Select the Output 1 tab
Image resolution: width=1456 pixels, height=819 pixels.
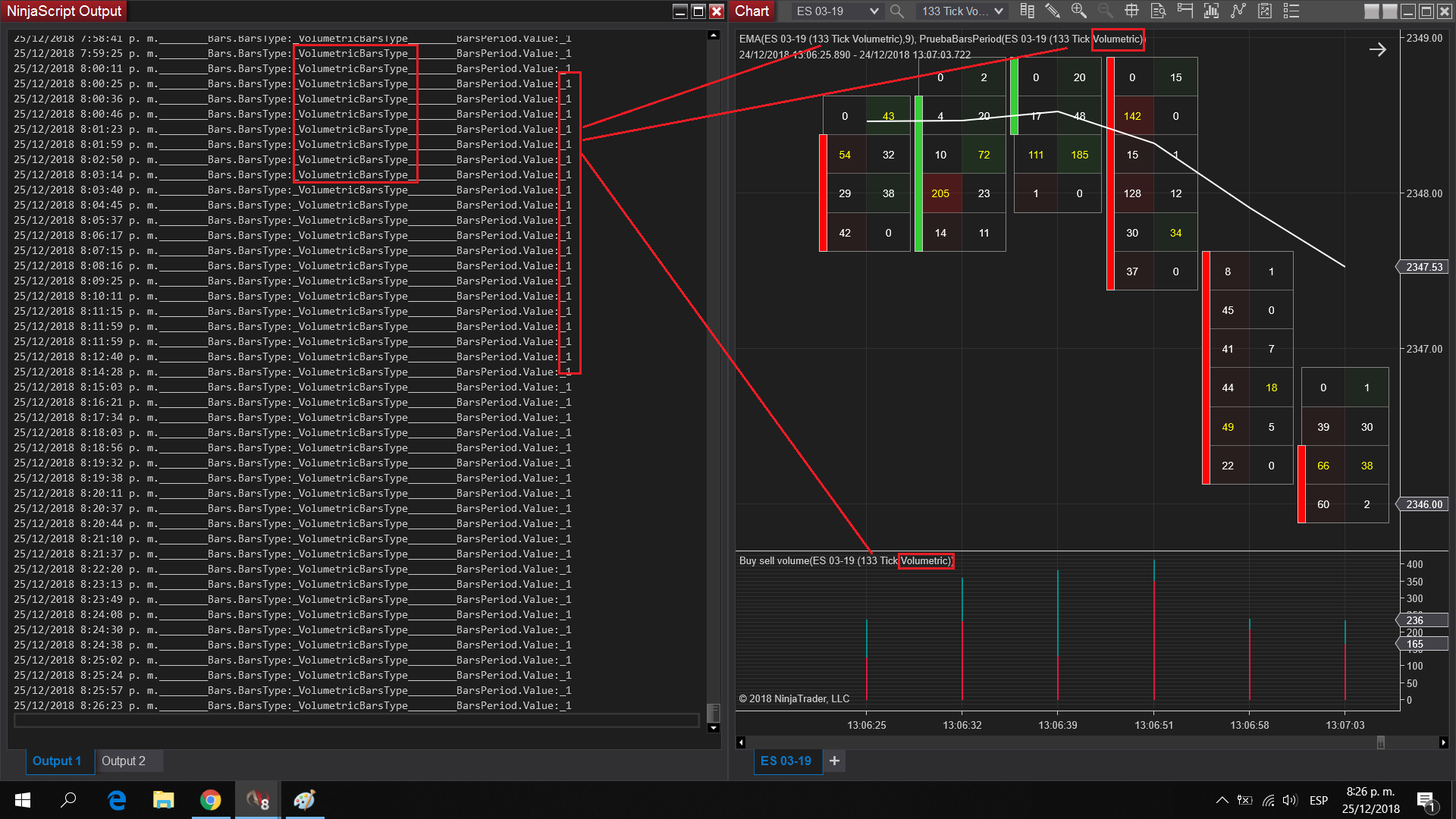pyautogui.click(x=57, y=761)
